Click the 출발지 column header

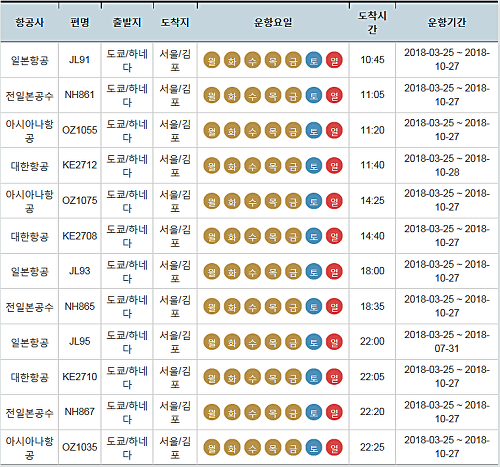click(x=127, y=22)
